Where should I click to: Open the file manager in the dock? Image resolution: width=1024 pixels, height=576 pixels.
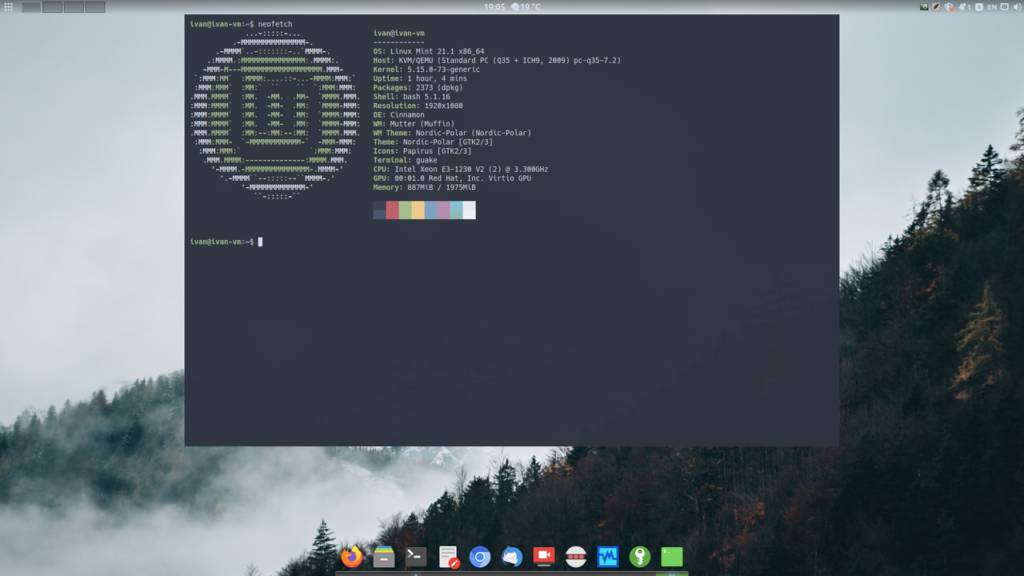point(384,557)
